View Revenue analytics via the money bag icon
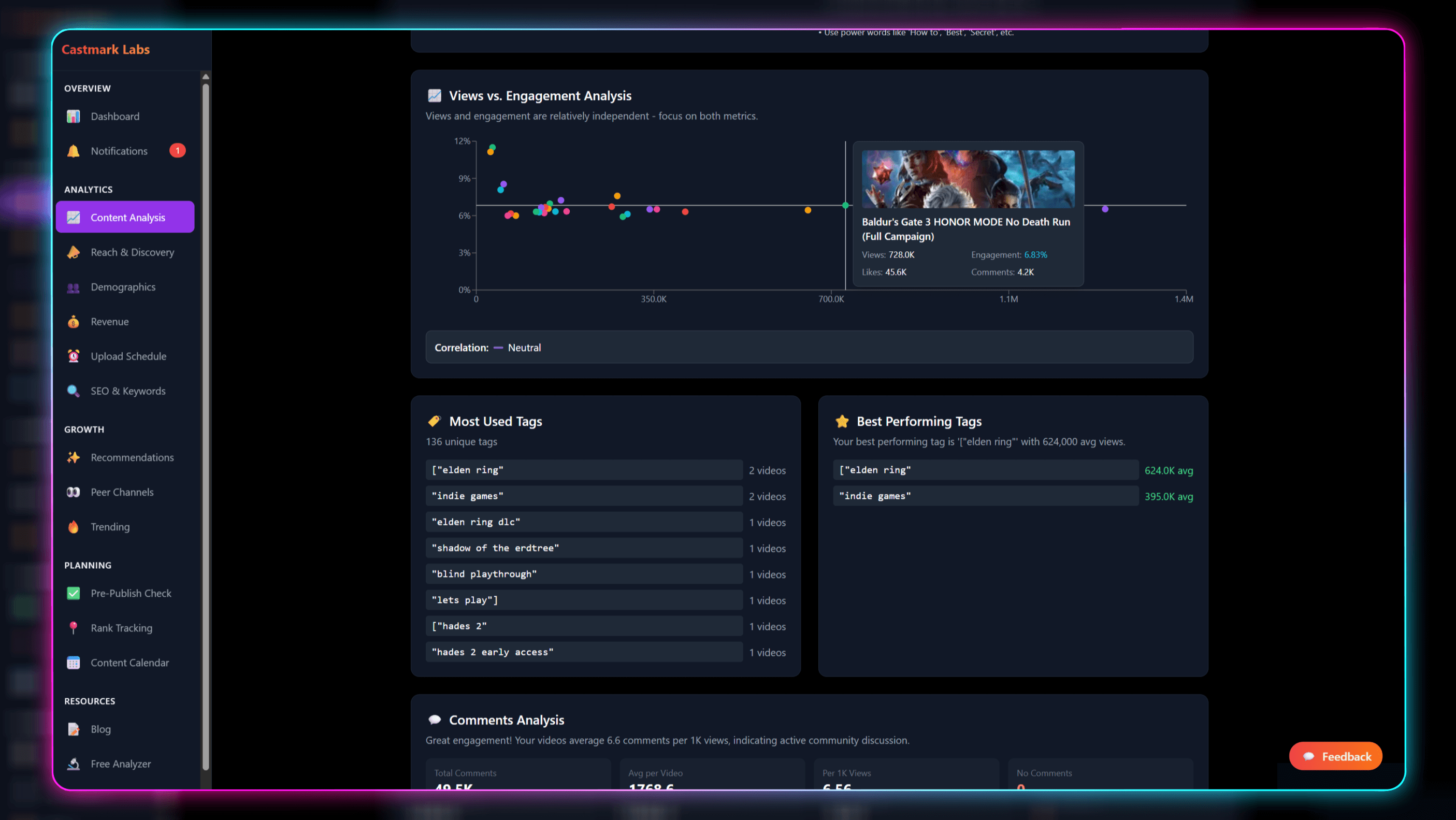This screenshot has width=1456, height=820. pos(74,322)
